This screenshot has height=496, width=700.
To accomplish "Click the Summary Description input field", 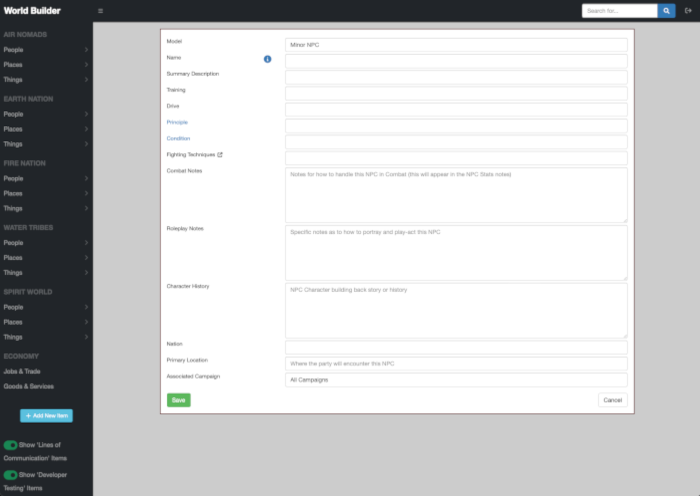I will 456,77.
